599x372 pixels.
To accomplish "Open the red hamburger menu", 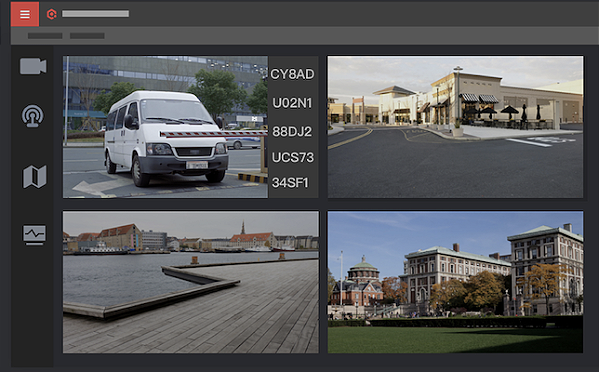I will [x=25, y=14].
